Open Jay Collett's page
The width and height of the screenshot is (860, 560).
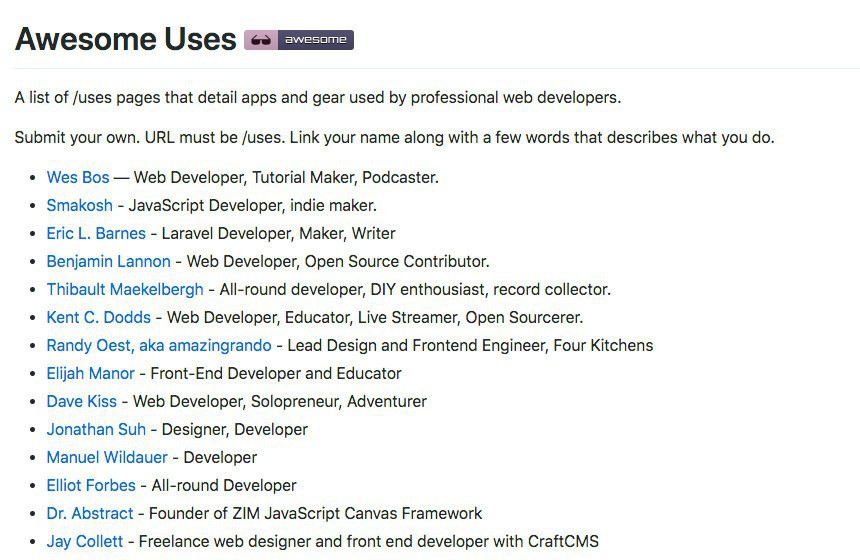point(85,541)
